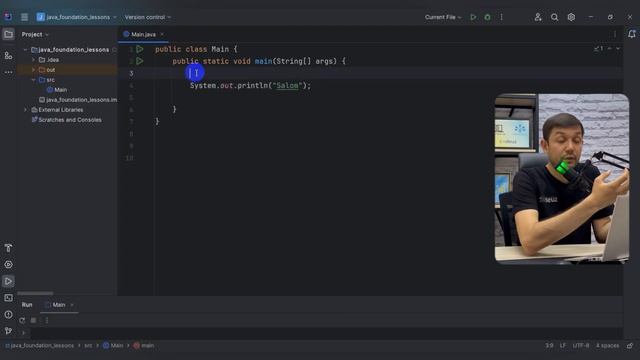
Task: Run main method from gutter line 2
Action: pyautogui.click(x=140, y=61)
